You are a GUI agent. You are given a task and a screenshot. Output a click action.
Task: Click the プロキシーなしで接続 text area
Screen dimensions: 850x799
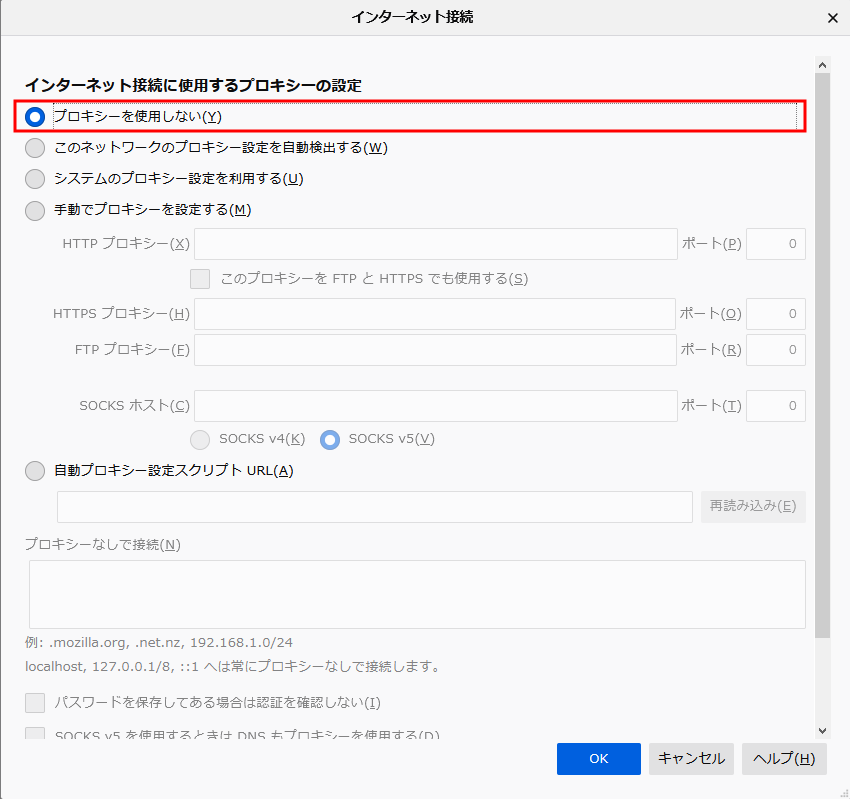tap(417, 594)
